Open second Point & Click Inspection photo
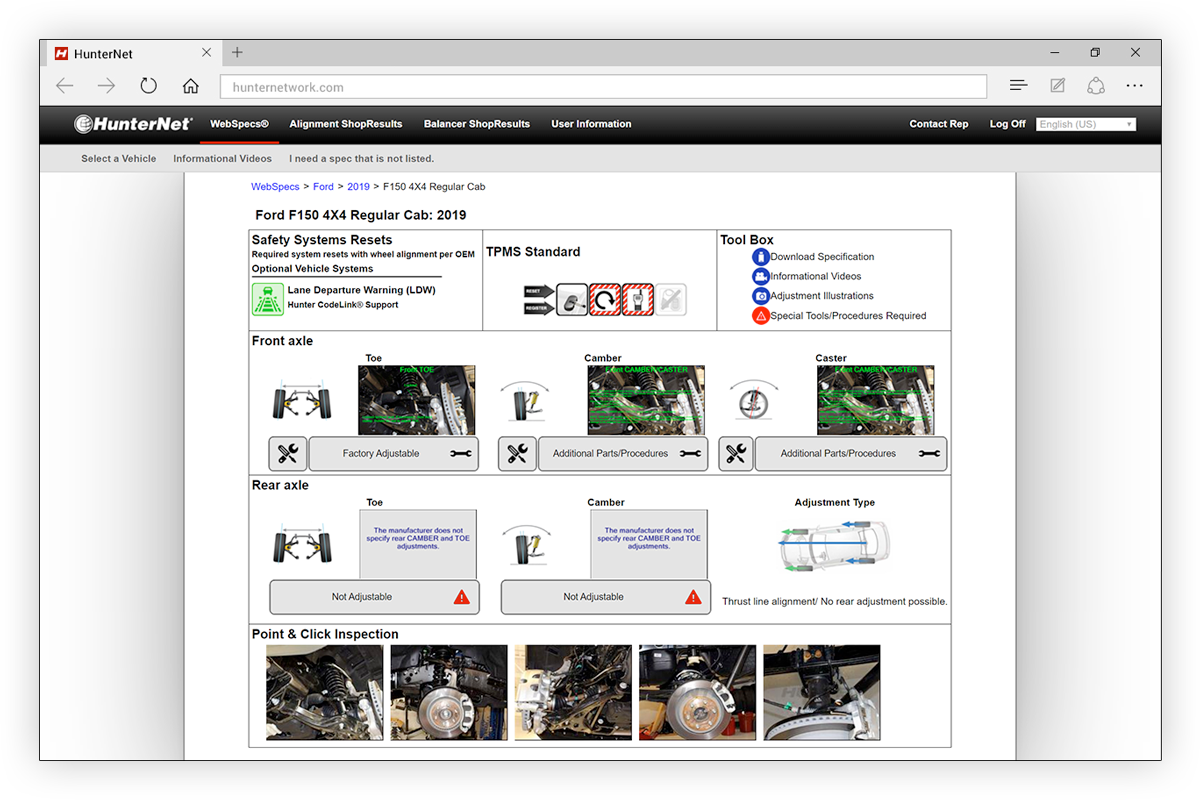1200x800 pixels. coord(449,692)
